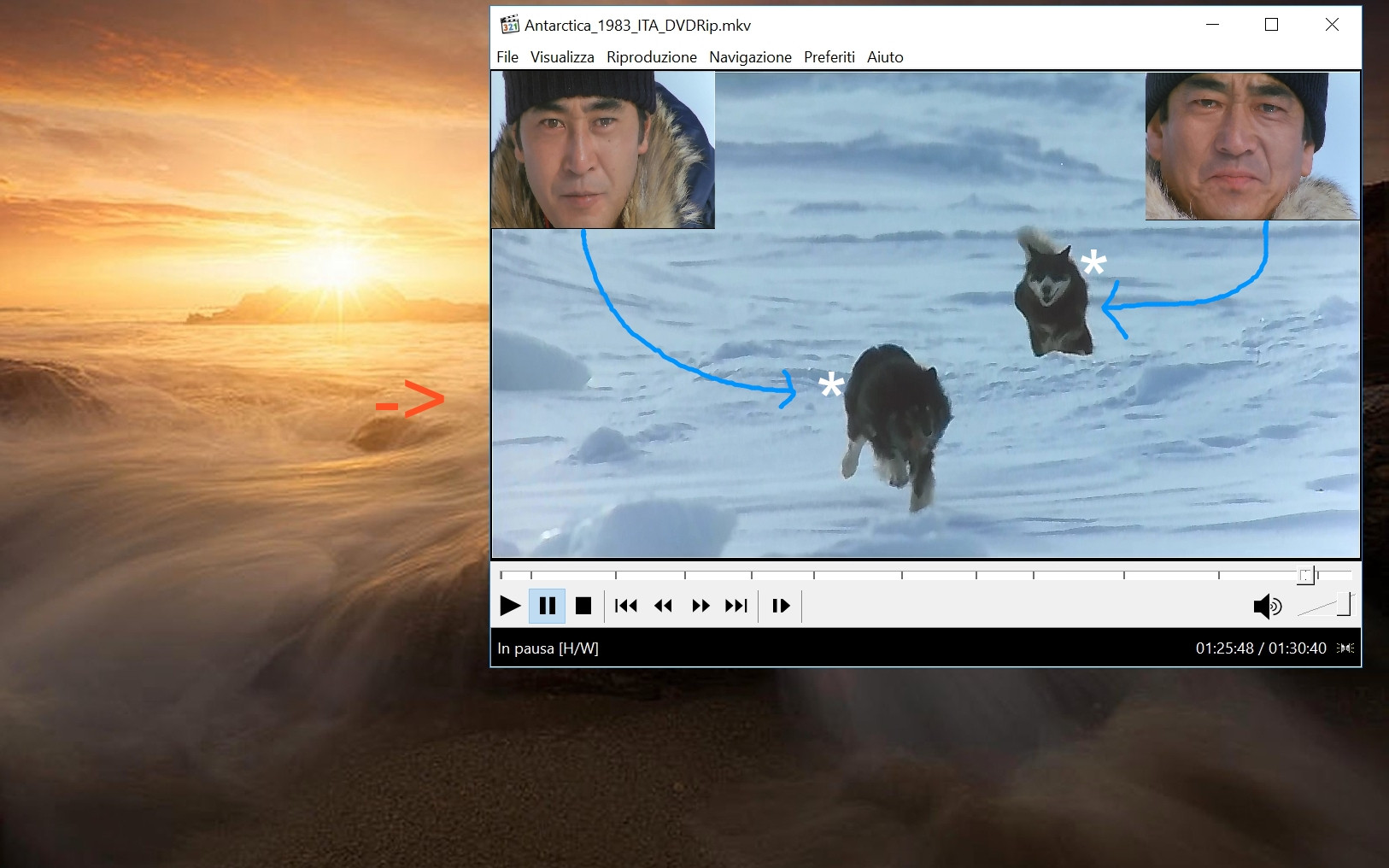Viewport: 1389px width, 868px height.
Task: Click the volume slider handle
Action: (x=1345, y=605)
